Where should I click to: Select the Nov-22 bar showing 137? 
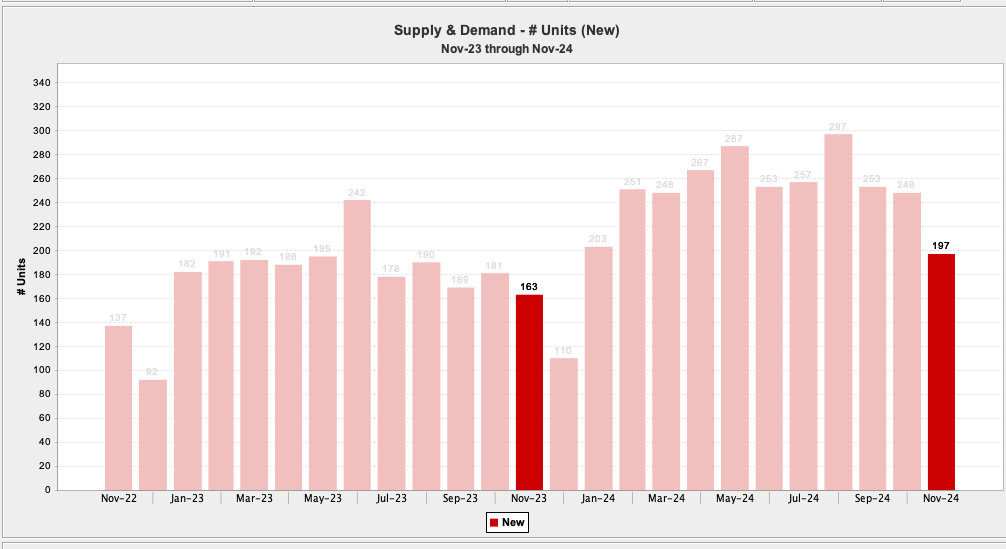click(118, 407)
